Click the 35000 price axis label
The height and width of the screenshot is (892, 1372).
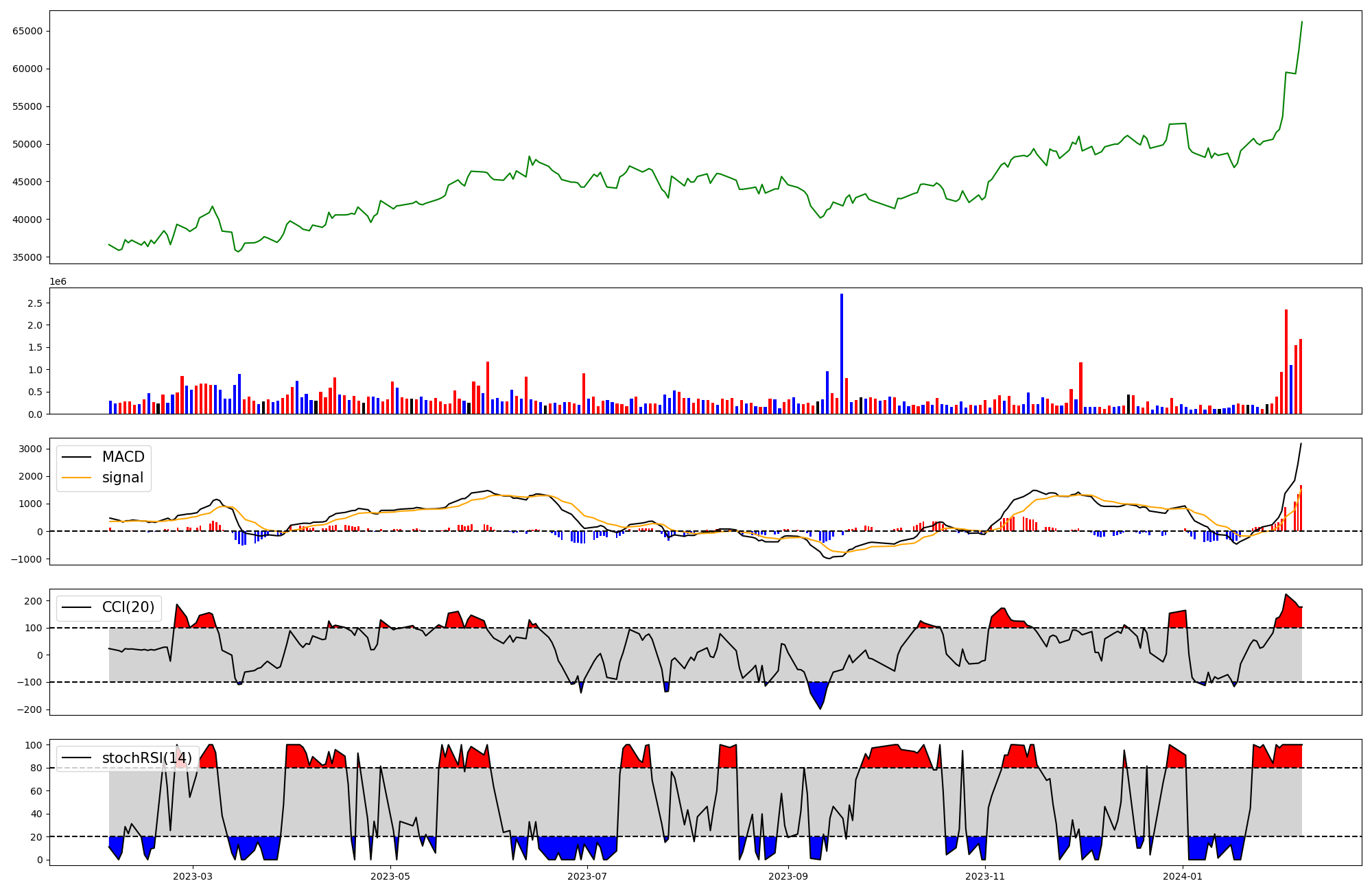27,257
